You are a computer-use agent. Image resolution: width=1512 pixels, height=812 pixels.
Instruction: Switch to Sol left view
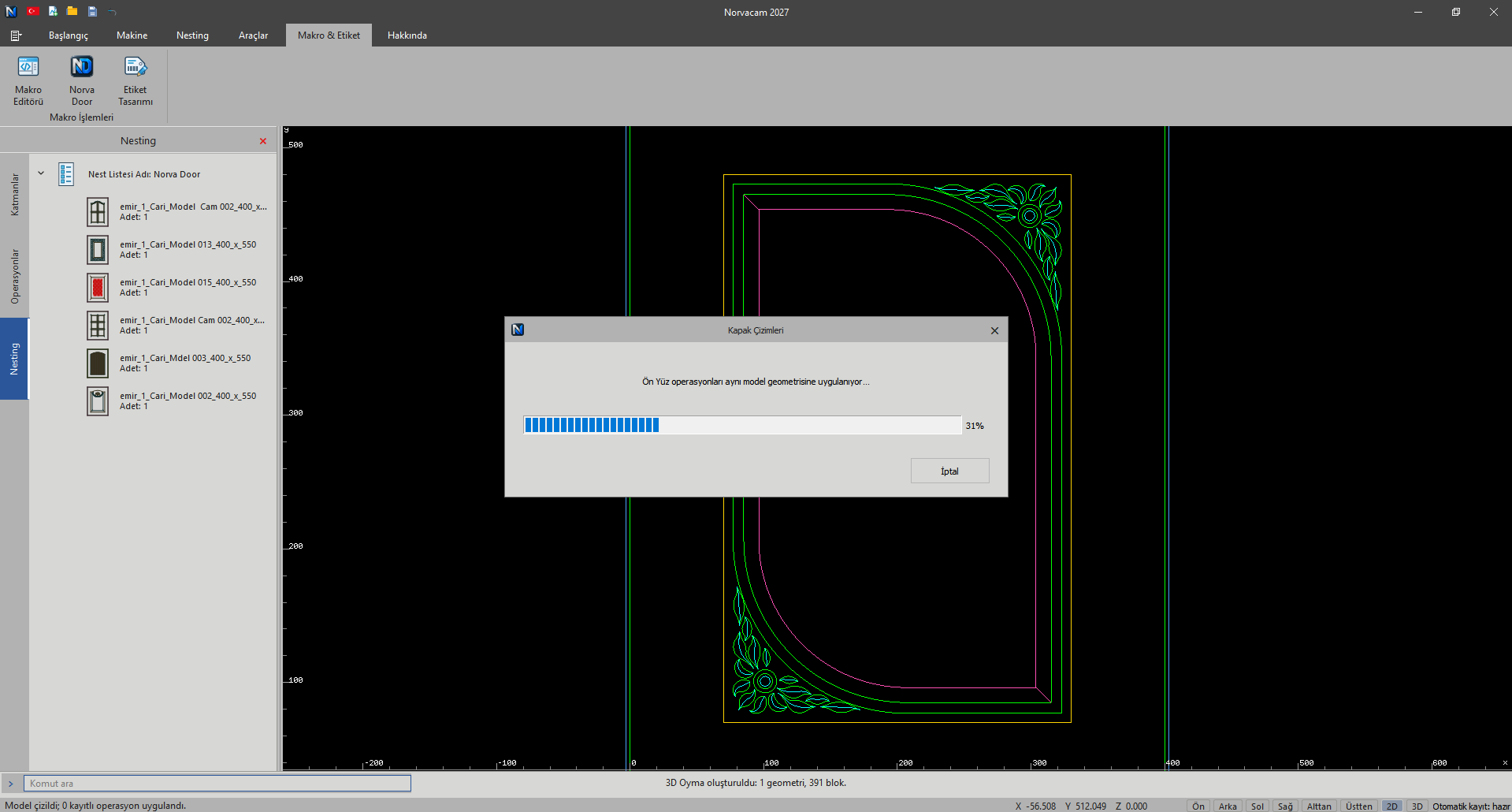coord(1258,806)
